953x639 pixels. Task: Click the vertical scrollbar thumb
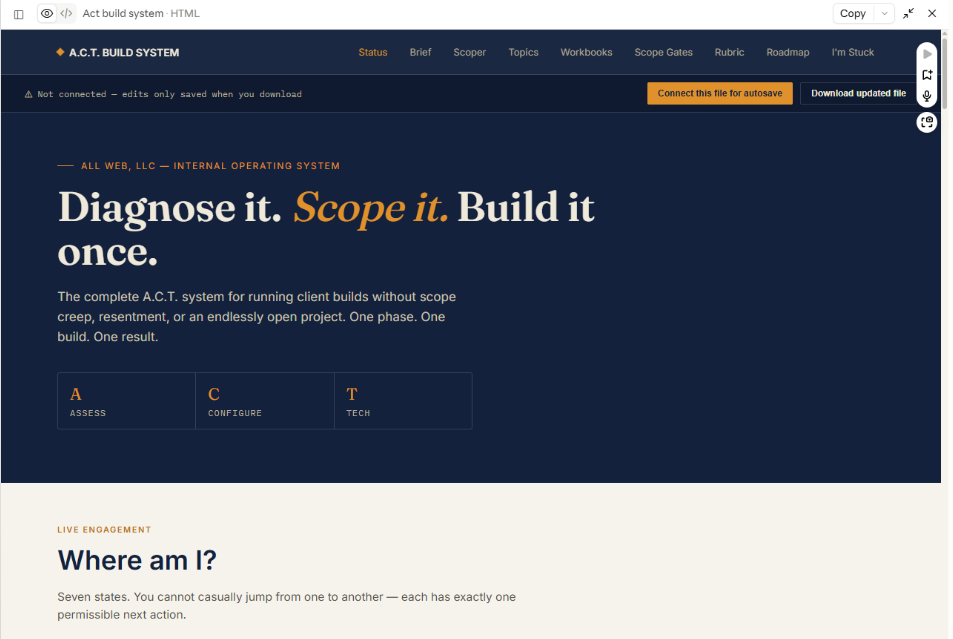point(944,72)
